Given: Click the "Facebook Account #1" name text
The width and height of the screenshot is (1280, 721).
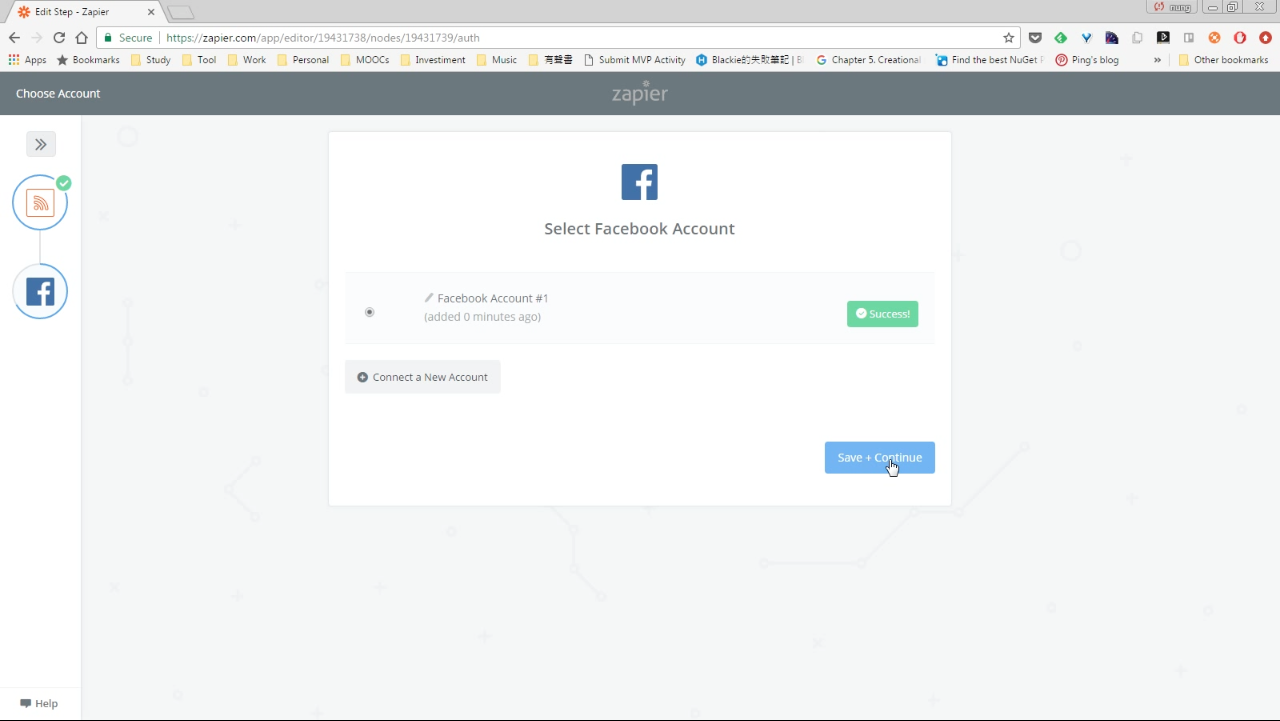Looking at the screenshot, I should click(x=493, y=298).
